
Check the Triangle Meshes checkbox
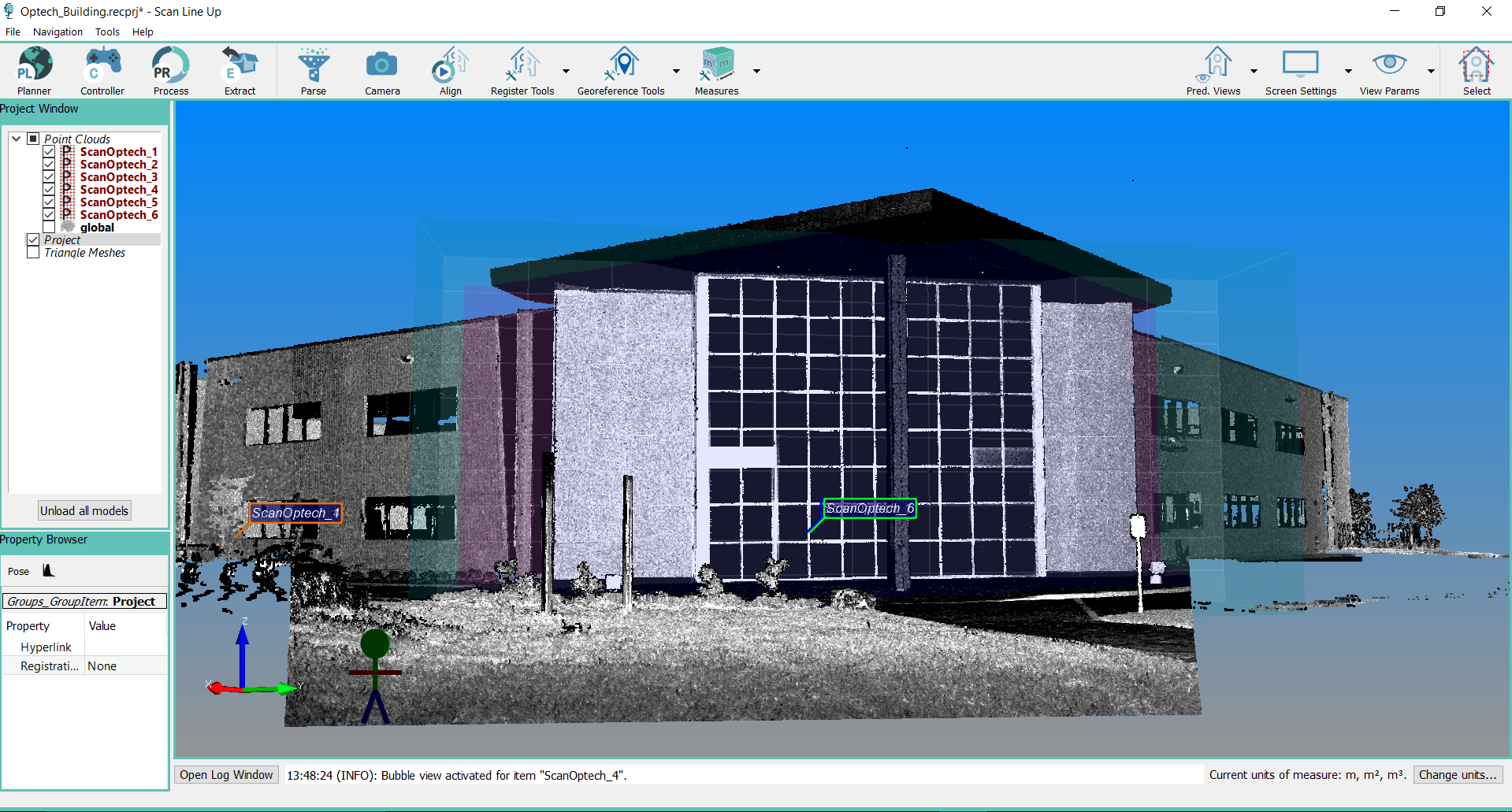pos(33,253)
